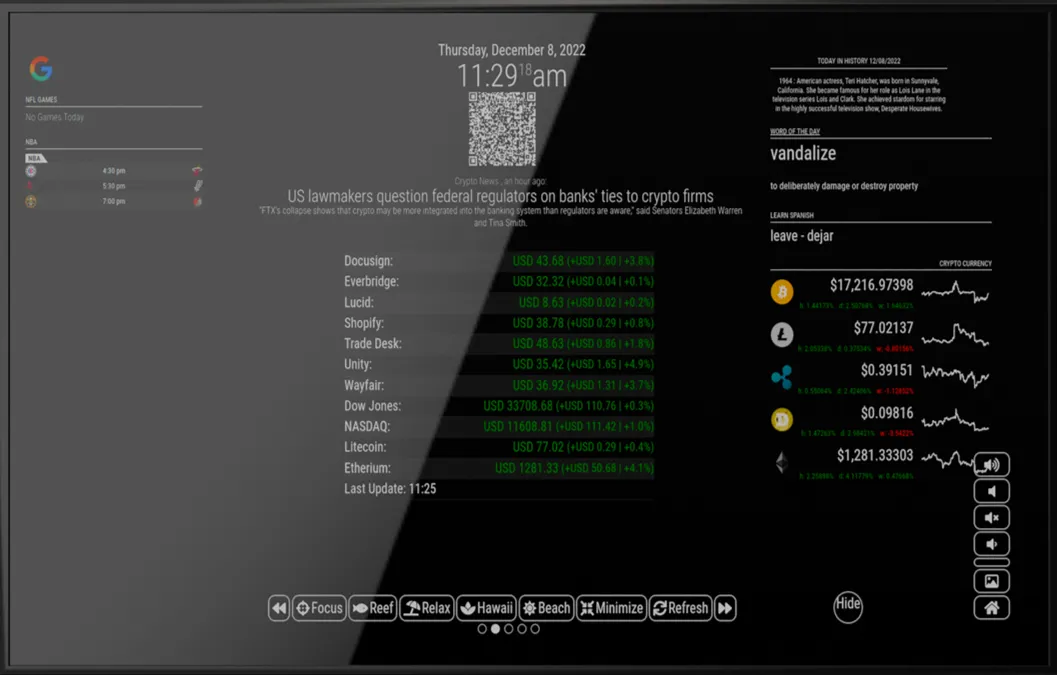This screenshot has height=675, width=1057.
Task: Click the speaker button with a single wave
Action: pos(992,544)
